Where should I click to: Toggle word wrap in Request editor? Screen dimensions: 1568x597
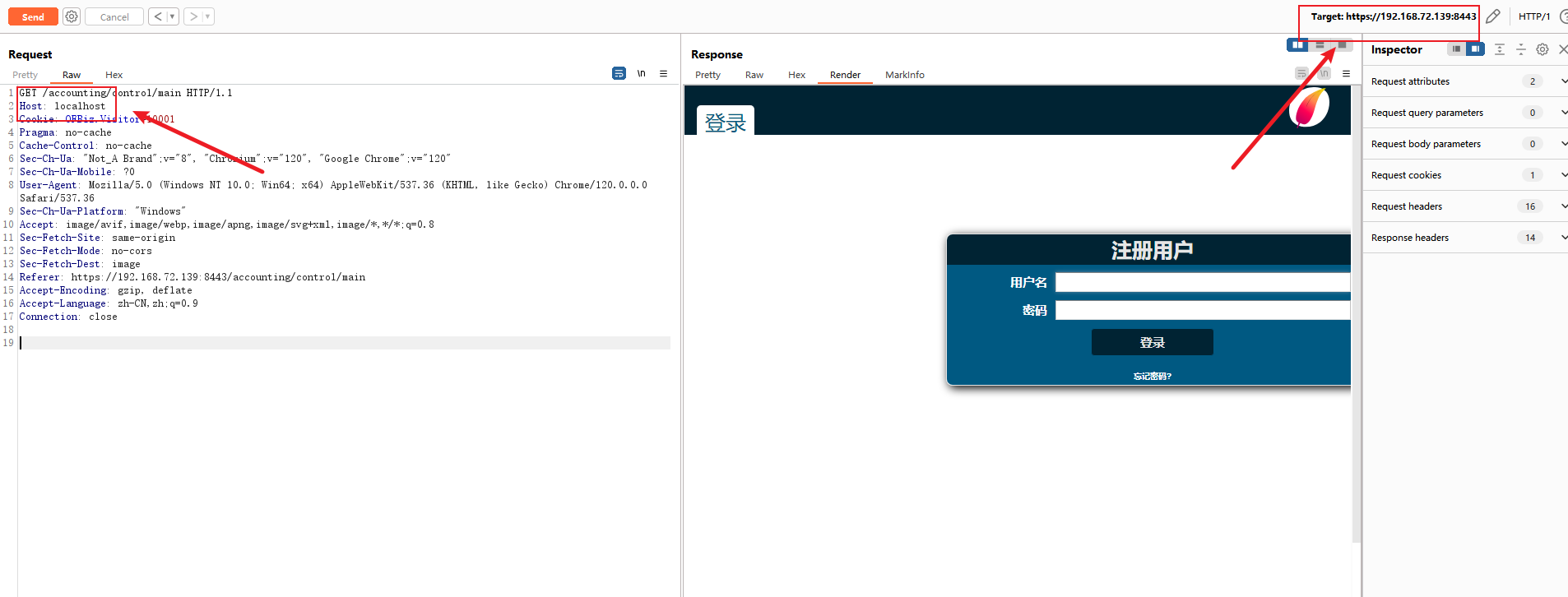[619, 73]
